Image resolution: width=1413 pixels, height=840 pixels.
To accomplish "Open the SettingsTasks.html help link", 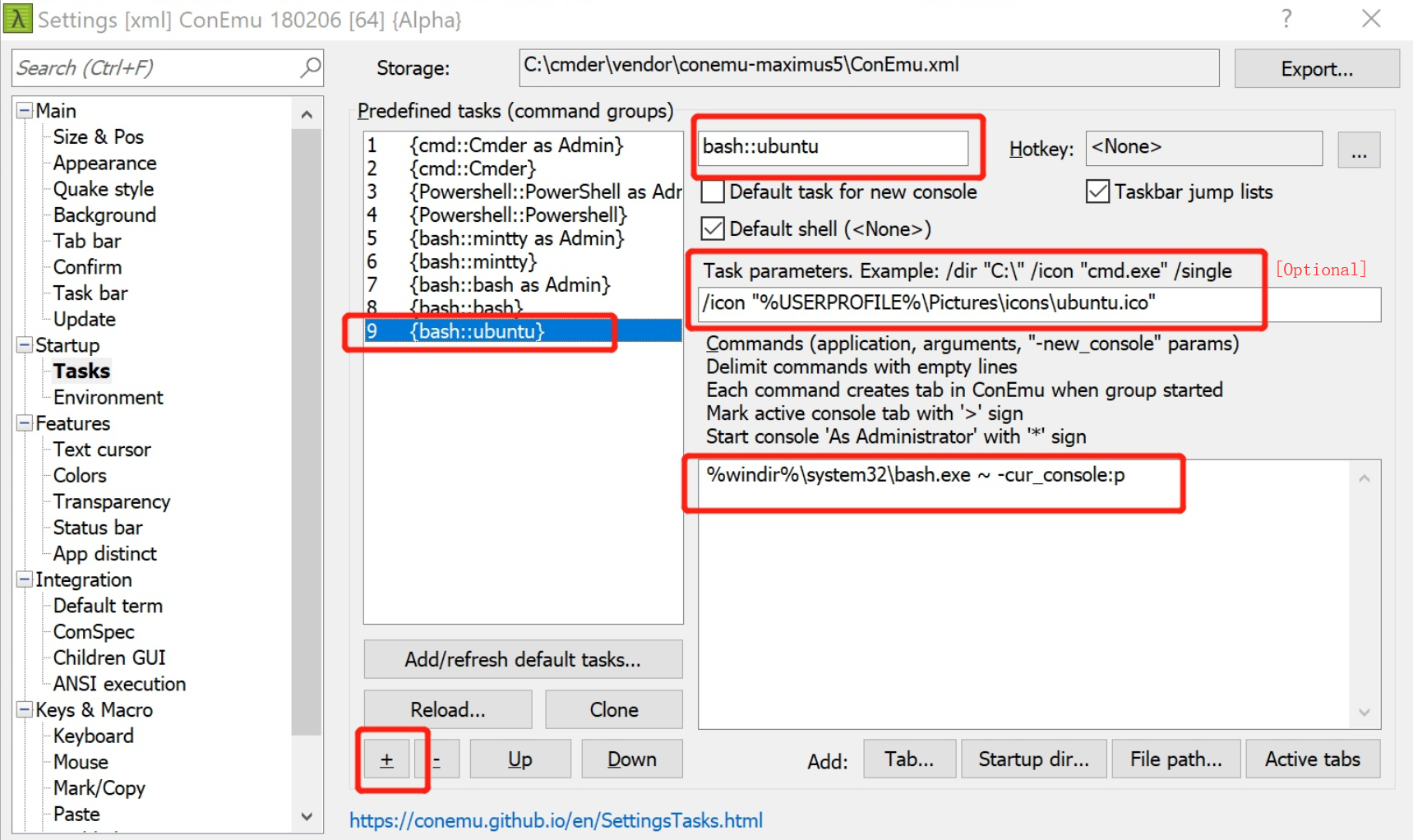I will coord(556,820).
